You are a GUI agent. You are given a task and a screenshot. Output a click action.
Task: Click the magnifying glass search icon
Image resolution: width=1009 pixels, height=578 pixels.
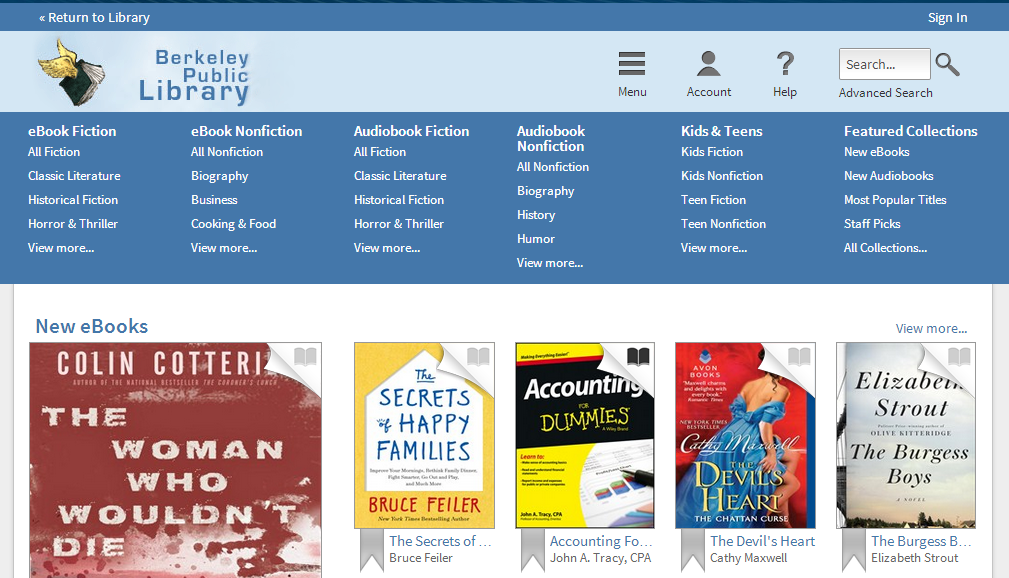pos(948,64)
